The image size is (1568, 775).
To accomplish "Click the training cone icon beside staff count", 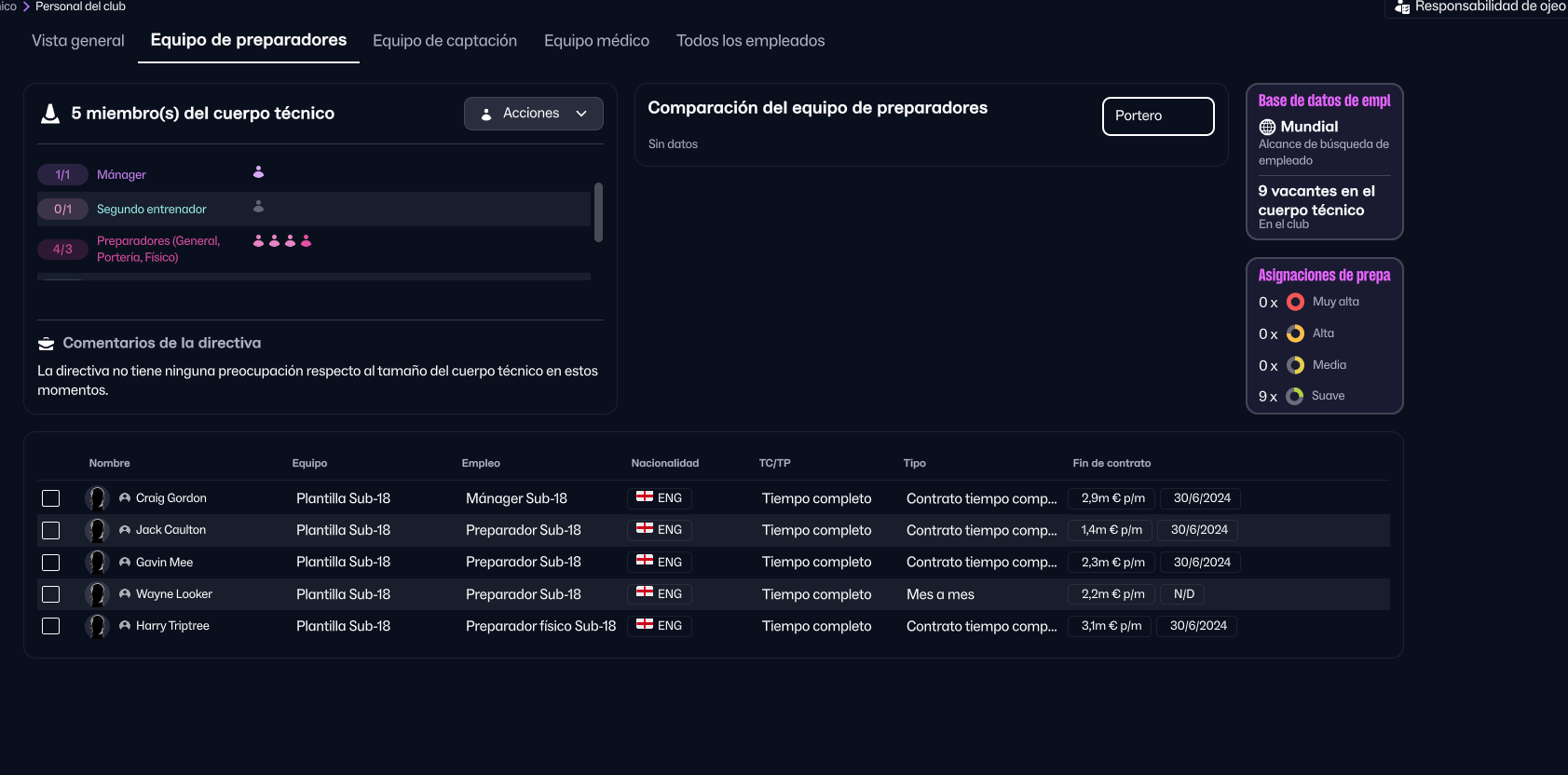I will pos(50,114).
